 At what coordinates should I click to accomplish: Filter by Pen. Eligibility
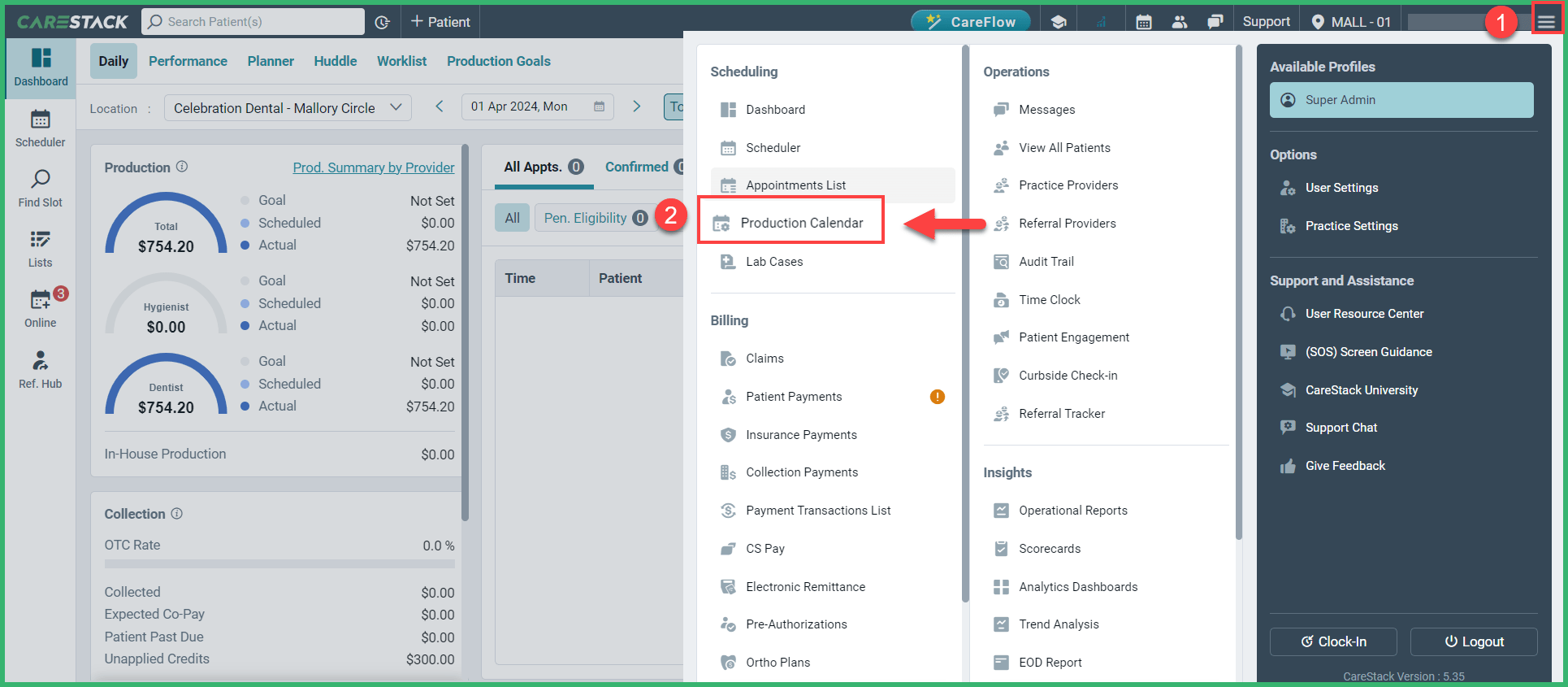tap(596, 218)
